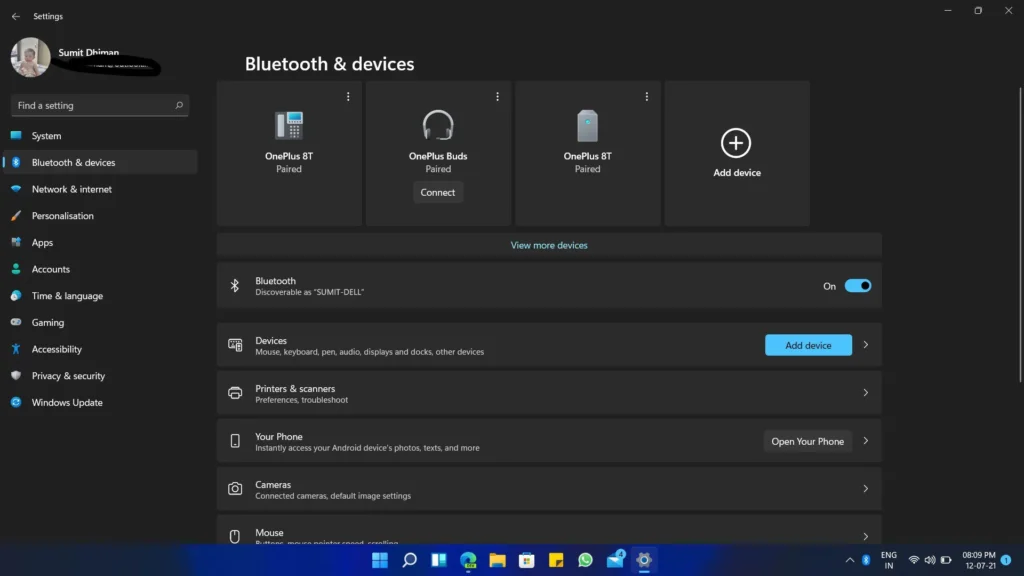This screenshot has height=576, width=1024.
Task: Connect the OnePlus Buds
Action: pyautogui.click(x=438, y=193)
